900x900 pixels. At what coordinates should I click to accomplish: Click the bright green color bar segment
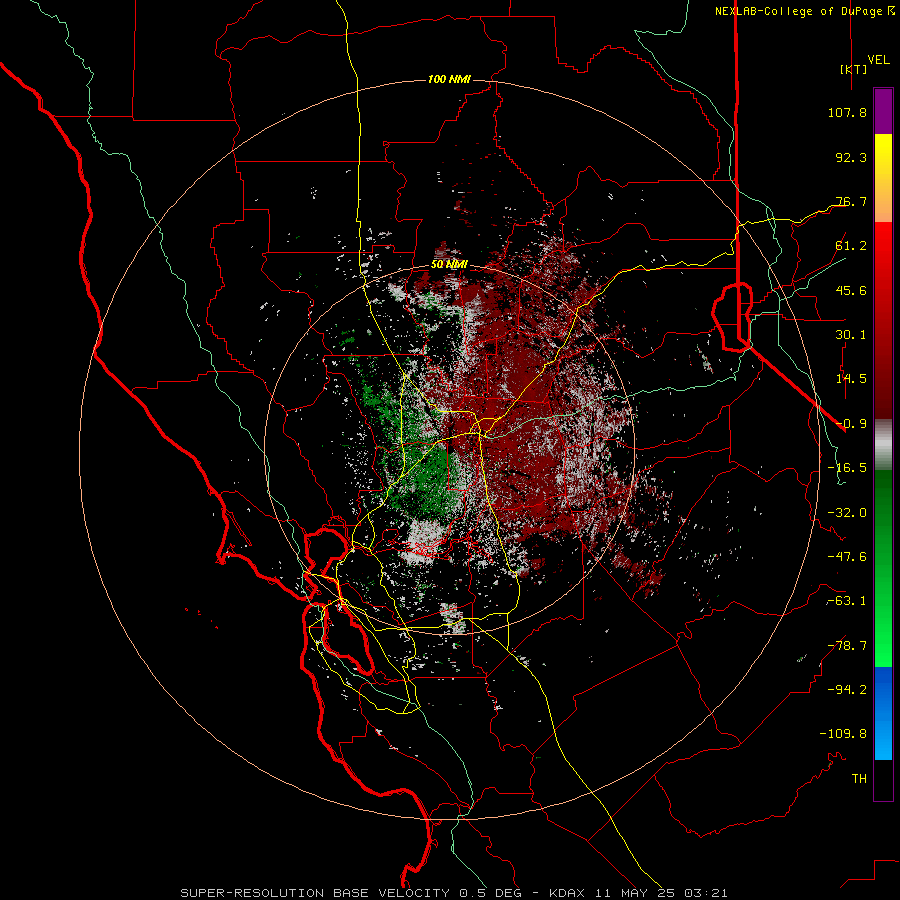[x=883, y=568]
